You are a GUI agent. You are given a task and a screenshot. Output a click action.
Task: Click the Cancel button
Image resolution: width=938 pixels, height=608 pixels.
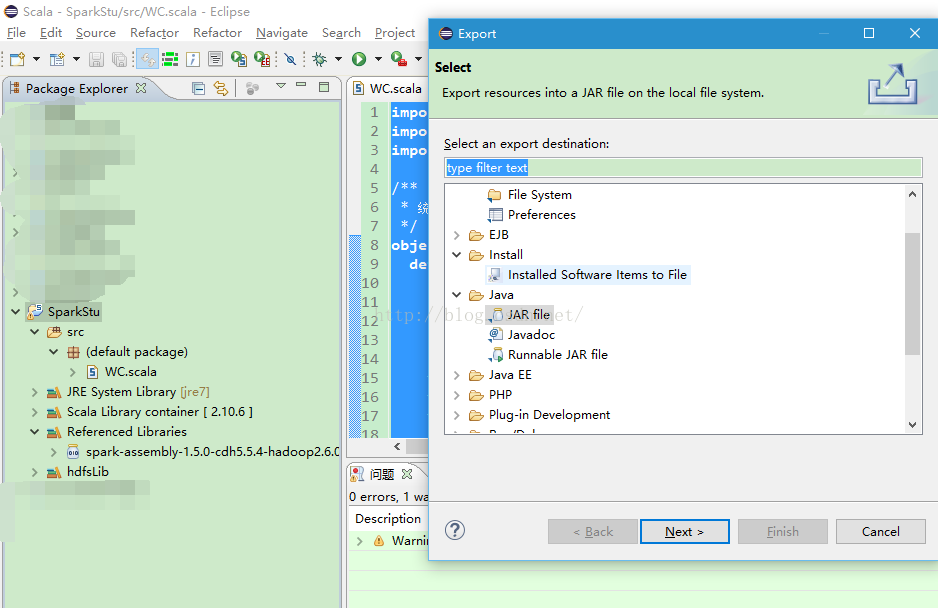(x=881, y=531)
